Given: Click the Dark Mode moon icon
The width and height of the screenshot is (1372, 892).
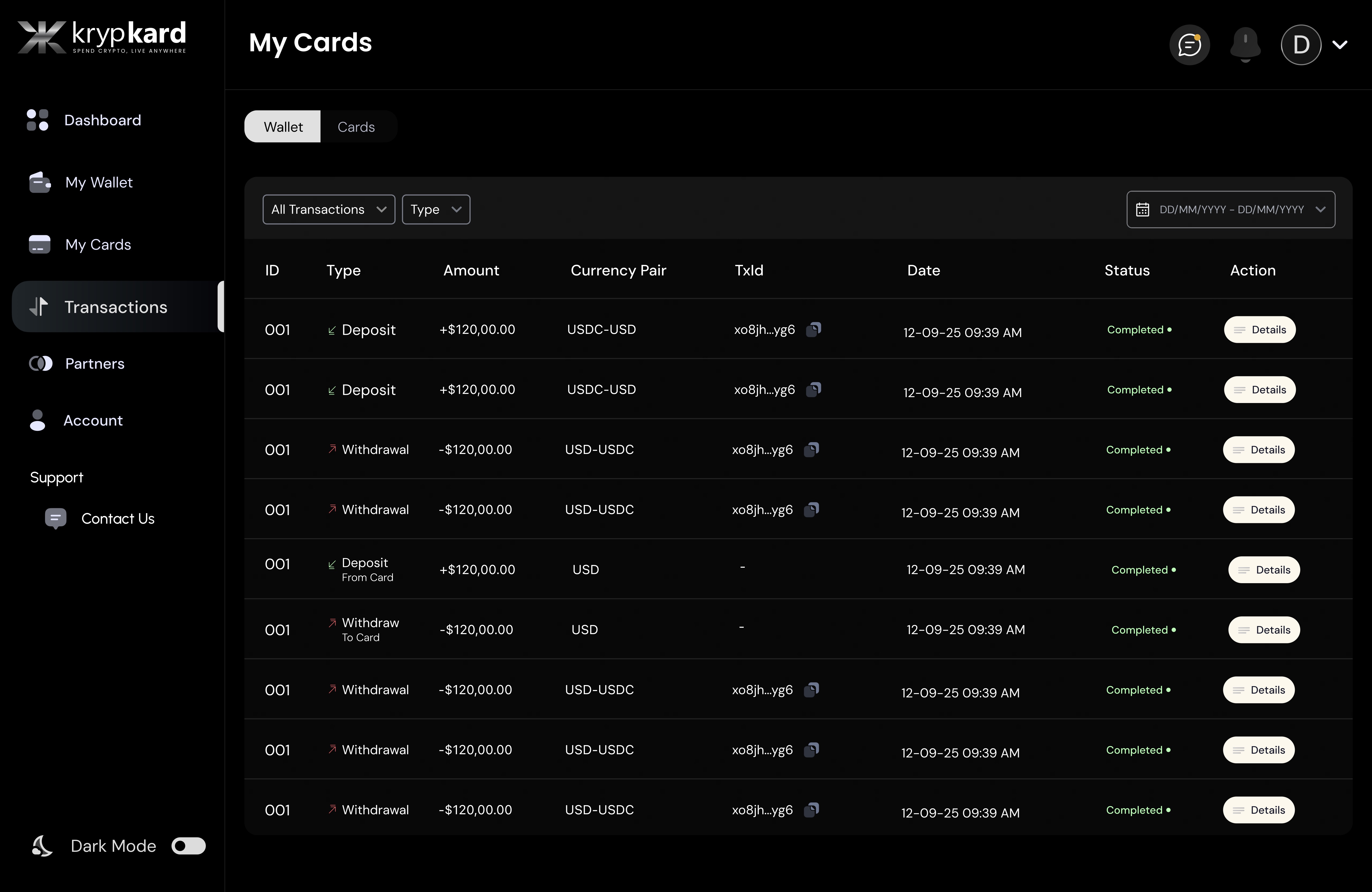Looking at the screenshot, I should coord(42,846).
